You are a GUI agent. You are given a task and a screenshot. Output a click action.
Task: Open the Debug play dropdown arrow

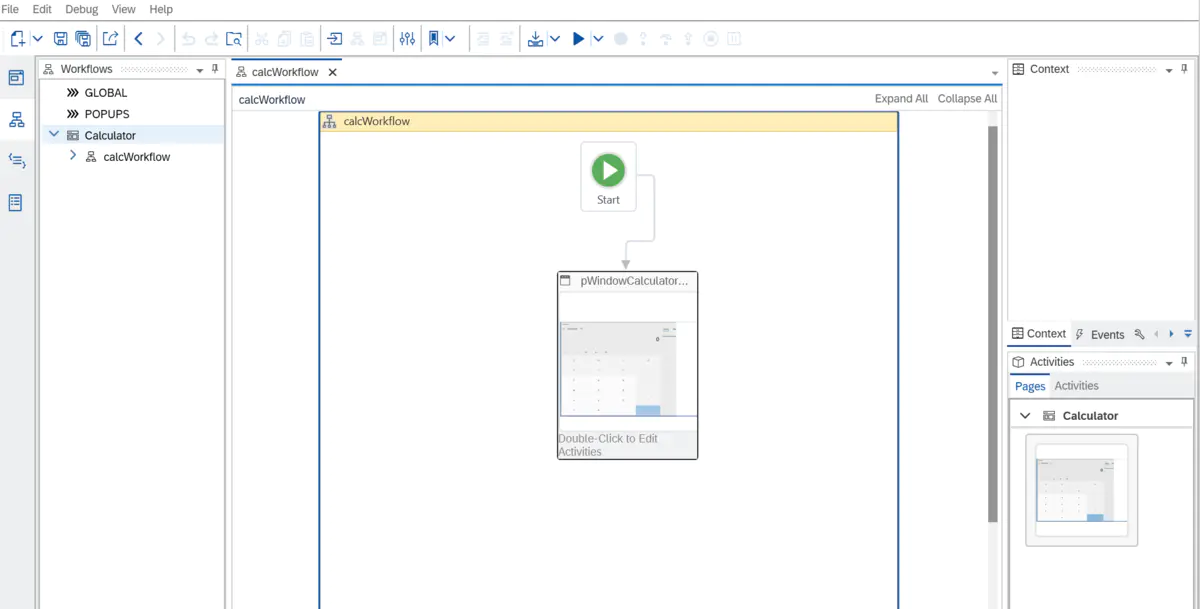coord(597,39)
